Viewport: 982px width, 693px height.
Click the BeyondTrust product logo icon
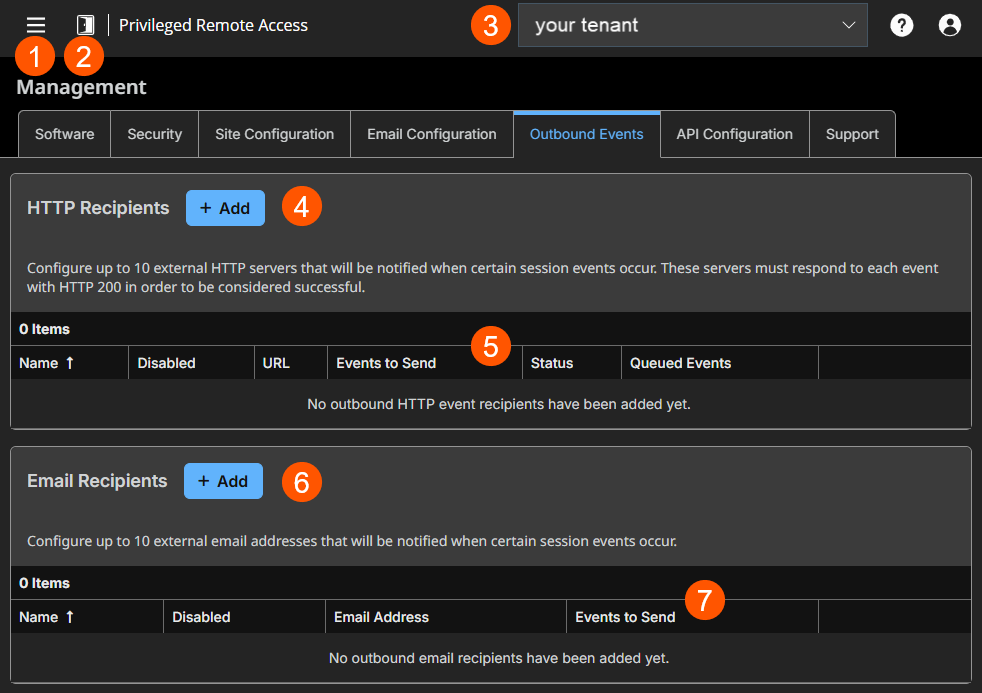pyautogui.click(x=84, y=24)
